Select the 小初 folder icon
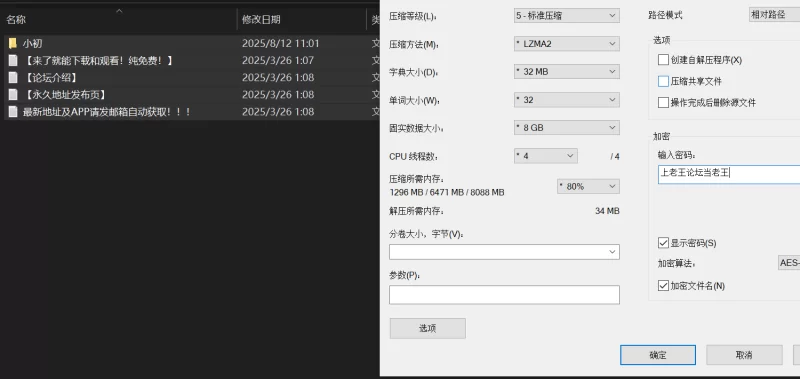 click(x=13, y=43)
